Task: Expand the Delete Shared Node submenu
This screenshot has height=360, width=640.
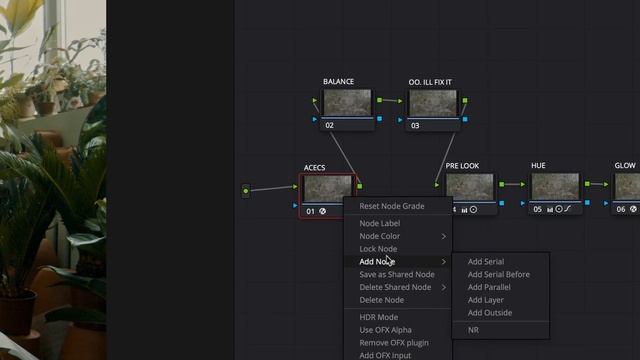Action: [398, 287]
